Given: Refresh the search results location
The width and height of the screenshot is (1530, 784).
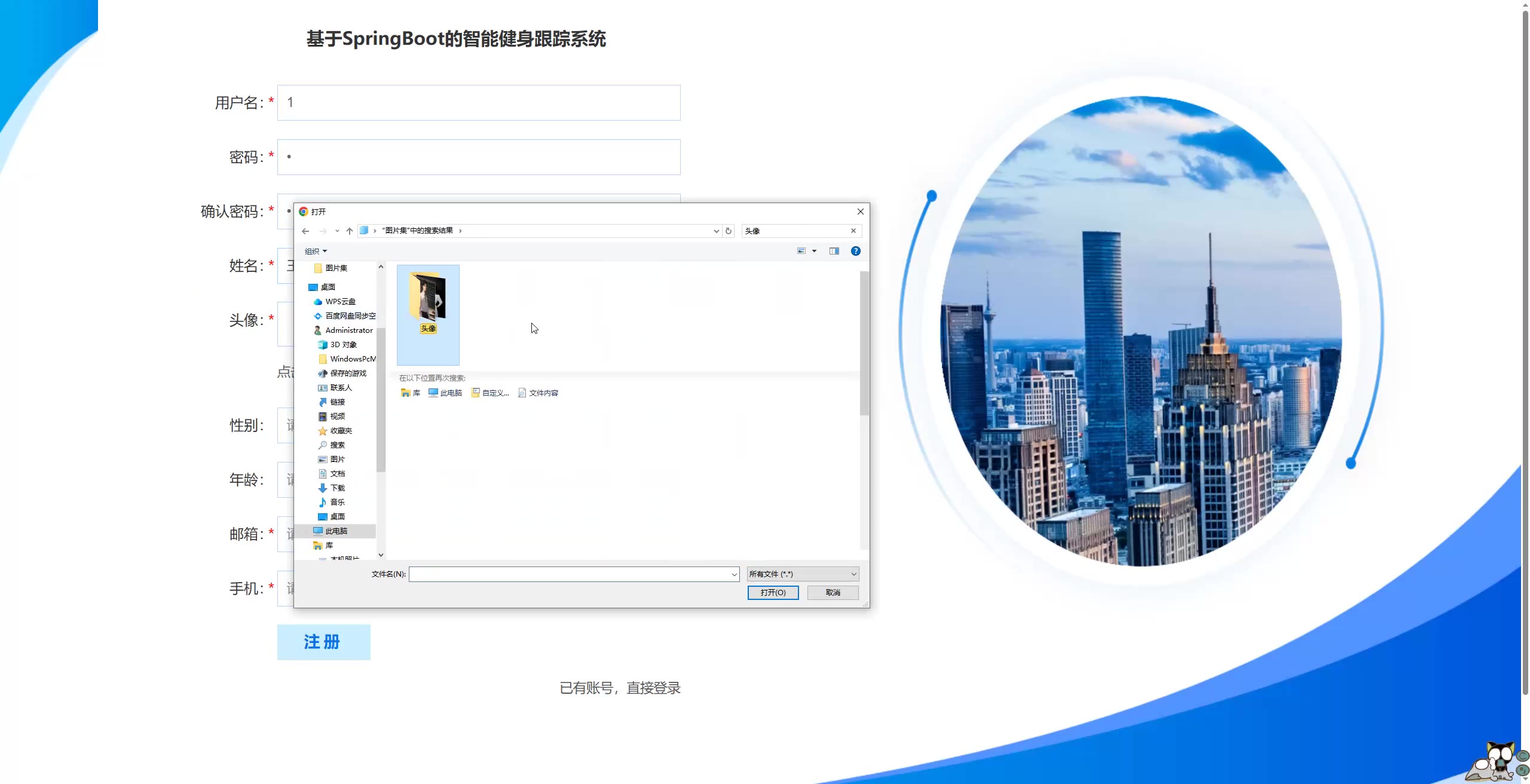Looking at the screenshot, I should pyautogui.click(x=728, y=231).
